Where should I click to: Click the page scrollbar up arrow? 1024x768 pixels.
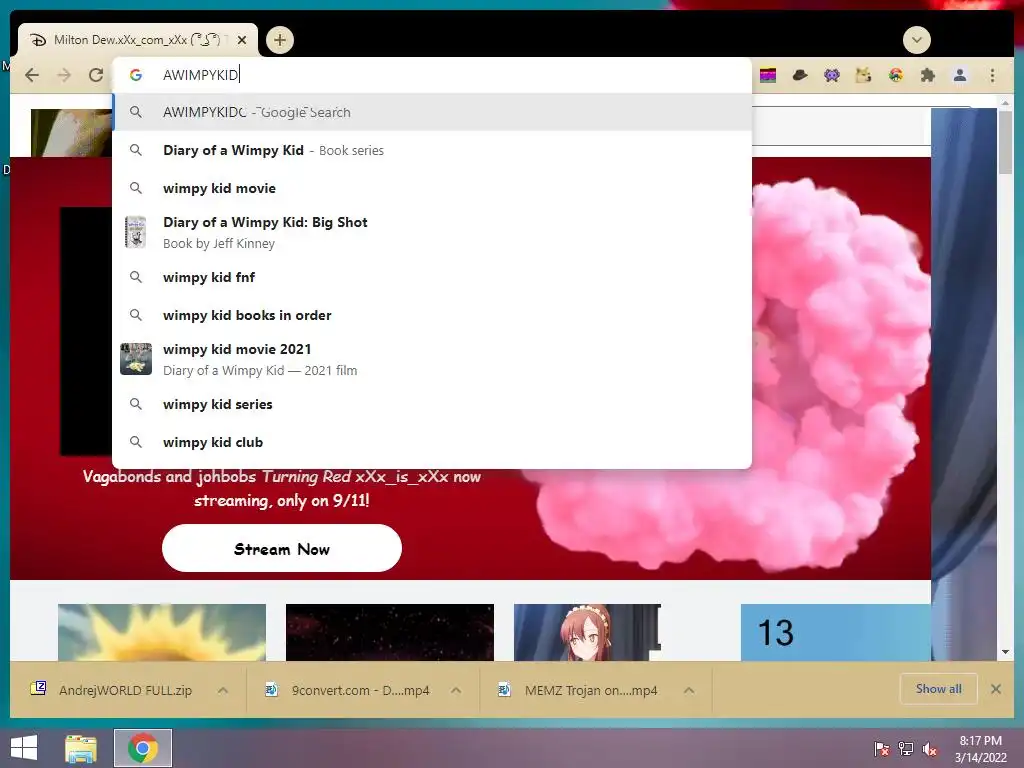click(1005, 103)
